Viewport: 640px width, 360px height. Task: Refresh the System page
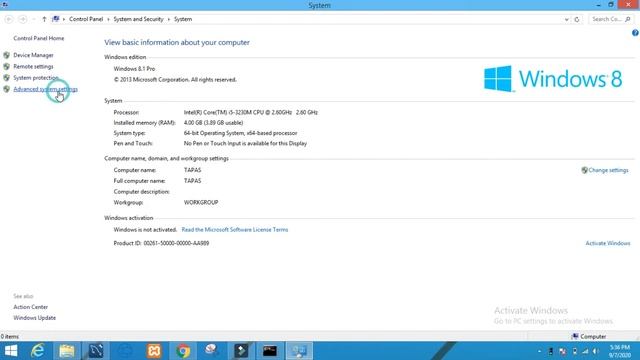coord(577,19)
